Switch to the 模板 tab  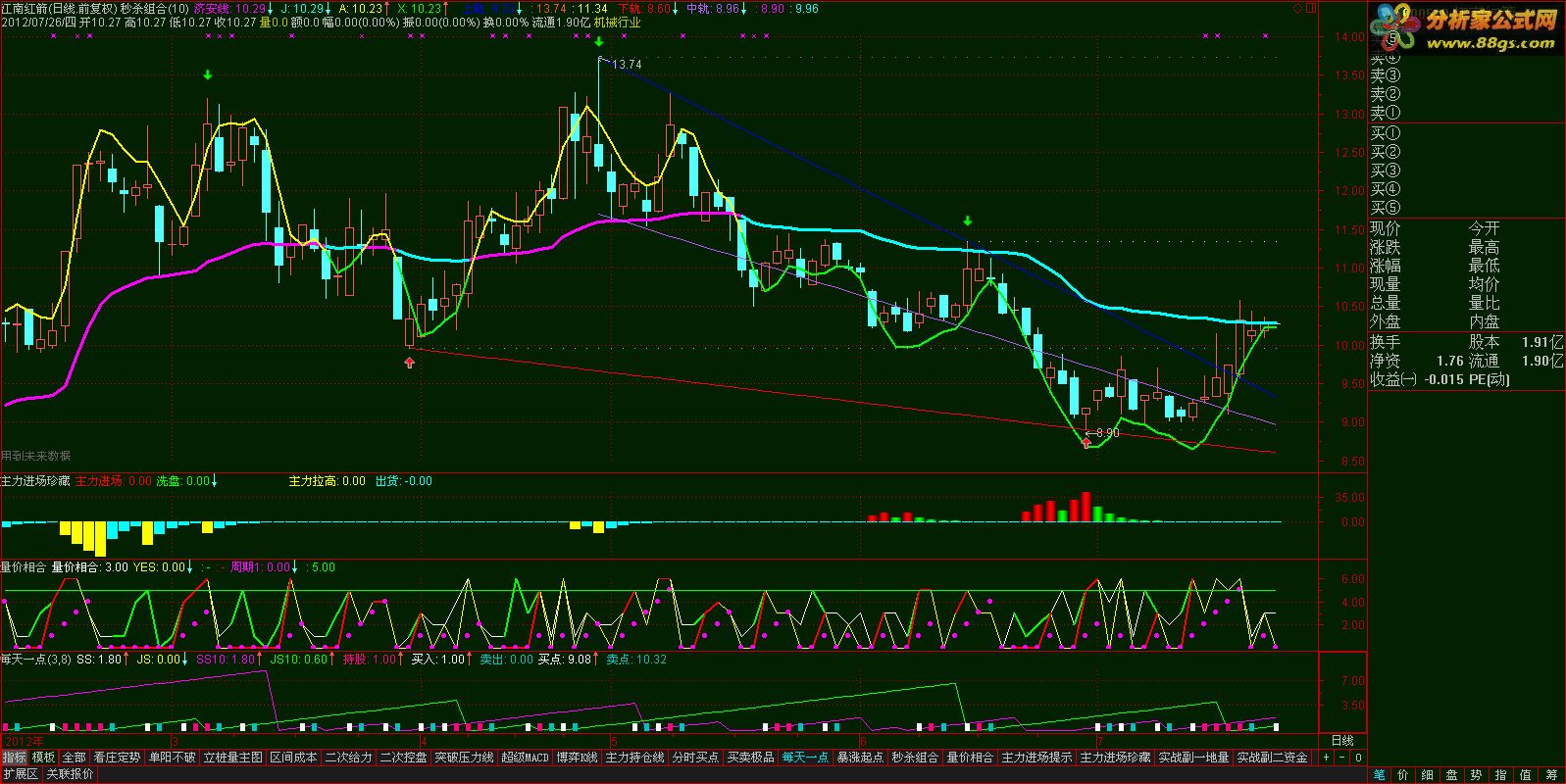pyautogui.click(x=44, y=758)
